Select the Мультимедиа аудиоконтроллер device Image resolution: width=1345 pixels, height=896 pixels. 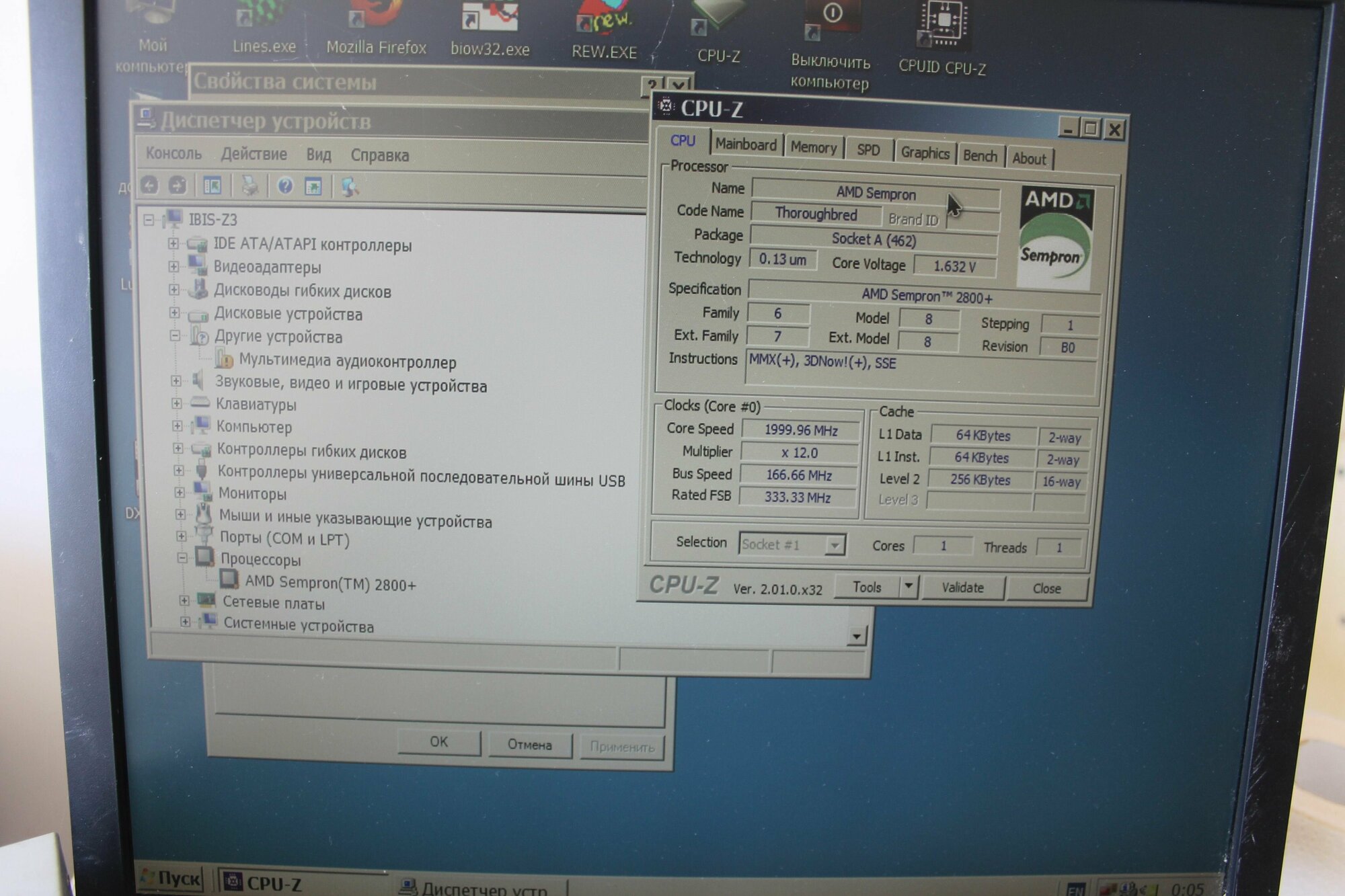click(x=347, y=362)
